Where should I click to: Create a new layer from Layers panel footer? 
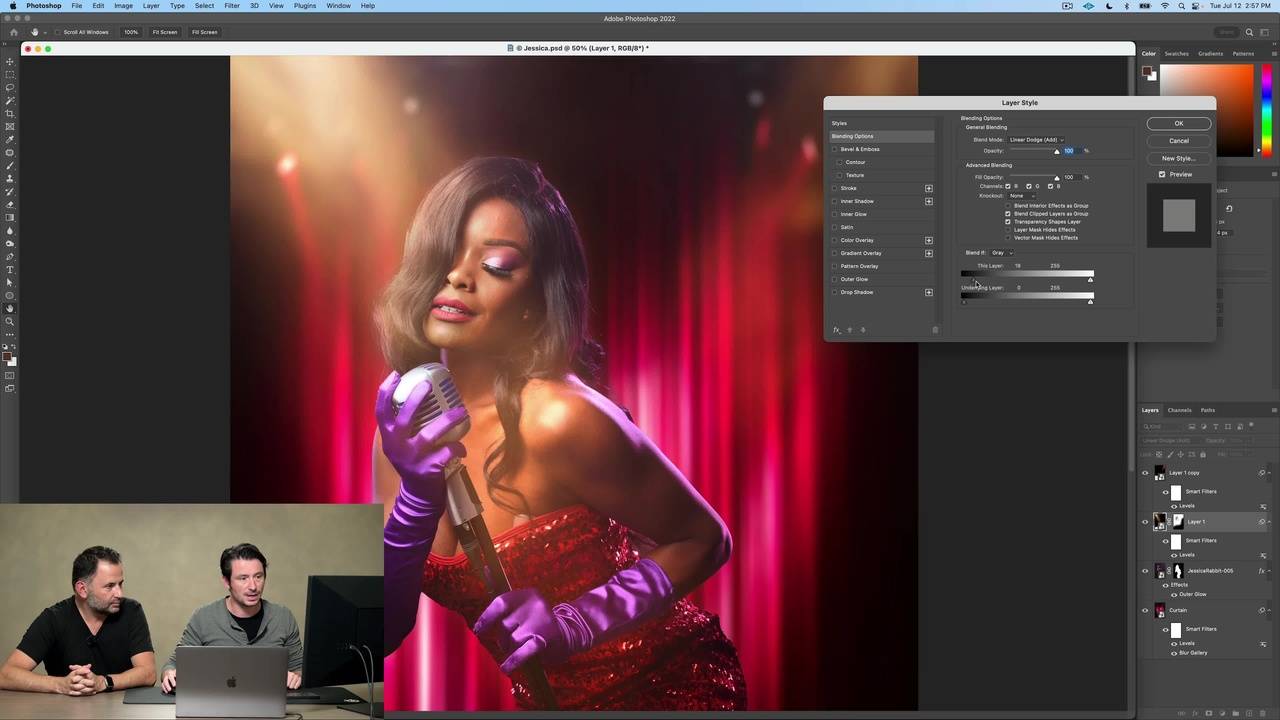(x=1247, y=714)
